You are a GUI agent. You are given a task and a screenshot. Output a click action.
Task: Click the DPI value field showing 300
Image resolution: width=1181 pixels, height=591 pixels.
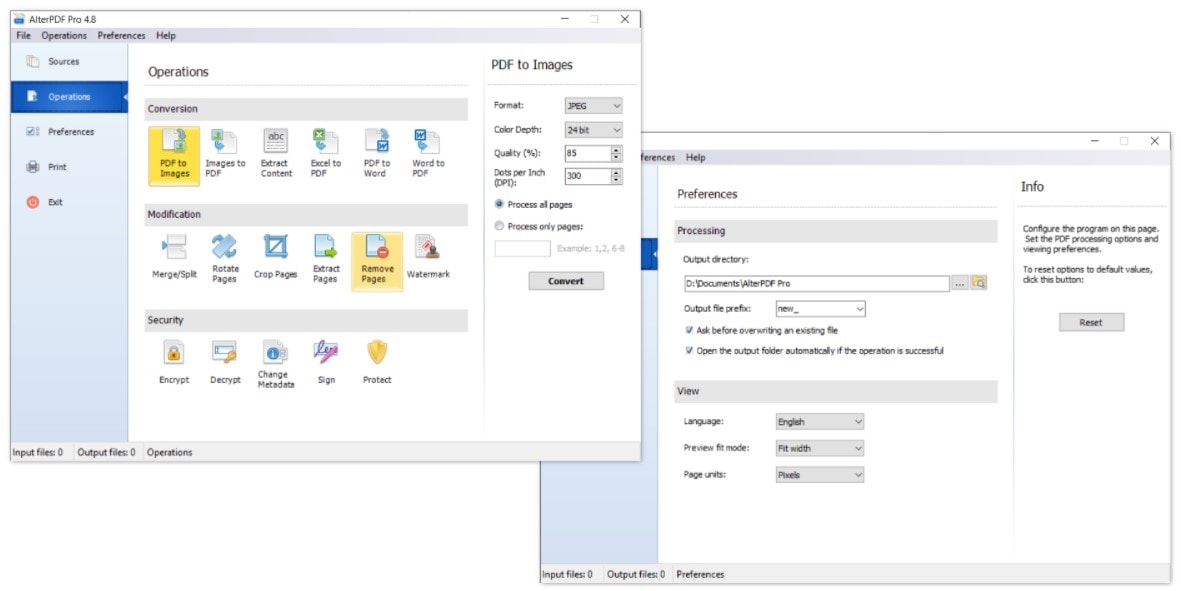(587, 176)
